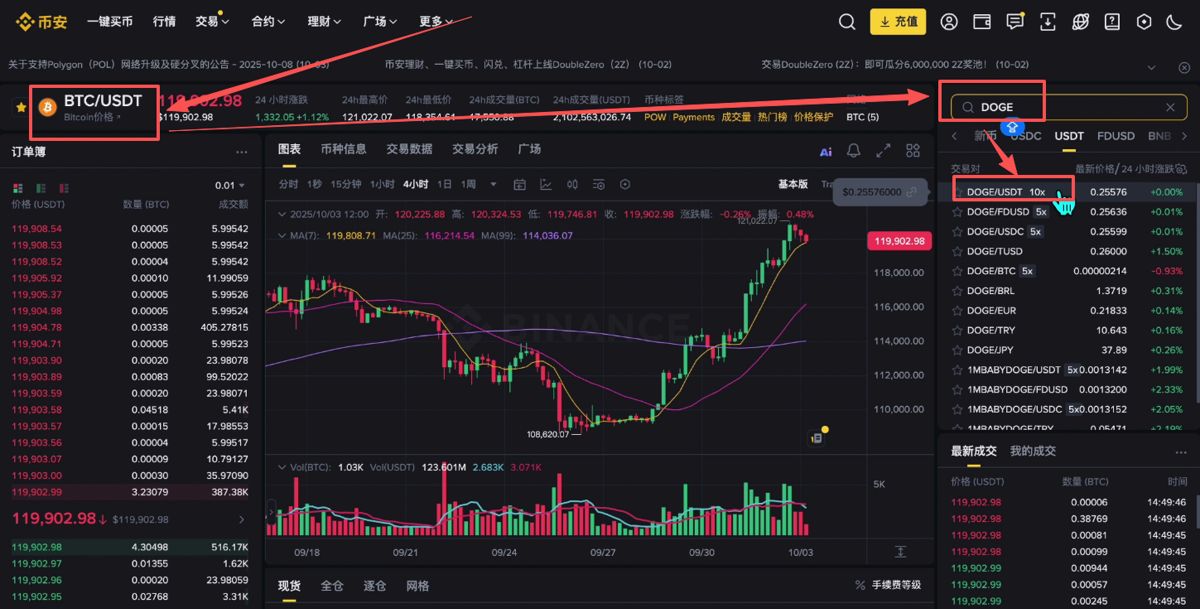This screenshot has height=609, width=1200.
Task: Open the download app icon in top bar
Action: pos(1047,21)
